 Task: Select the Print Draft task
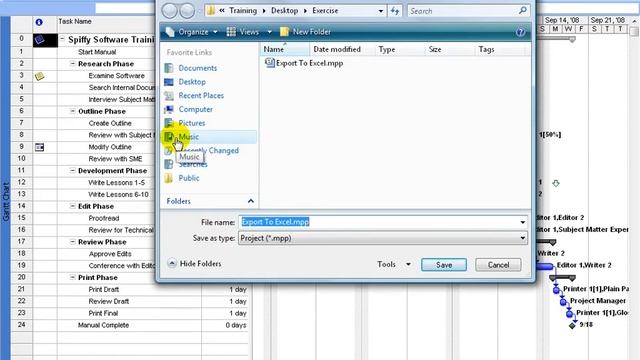coord(104,289)
